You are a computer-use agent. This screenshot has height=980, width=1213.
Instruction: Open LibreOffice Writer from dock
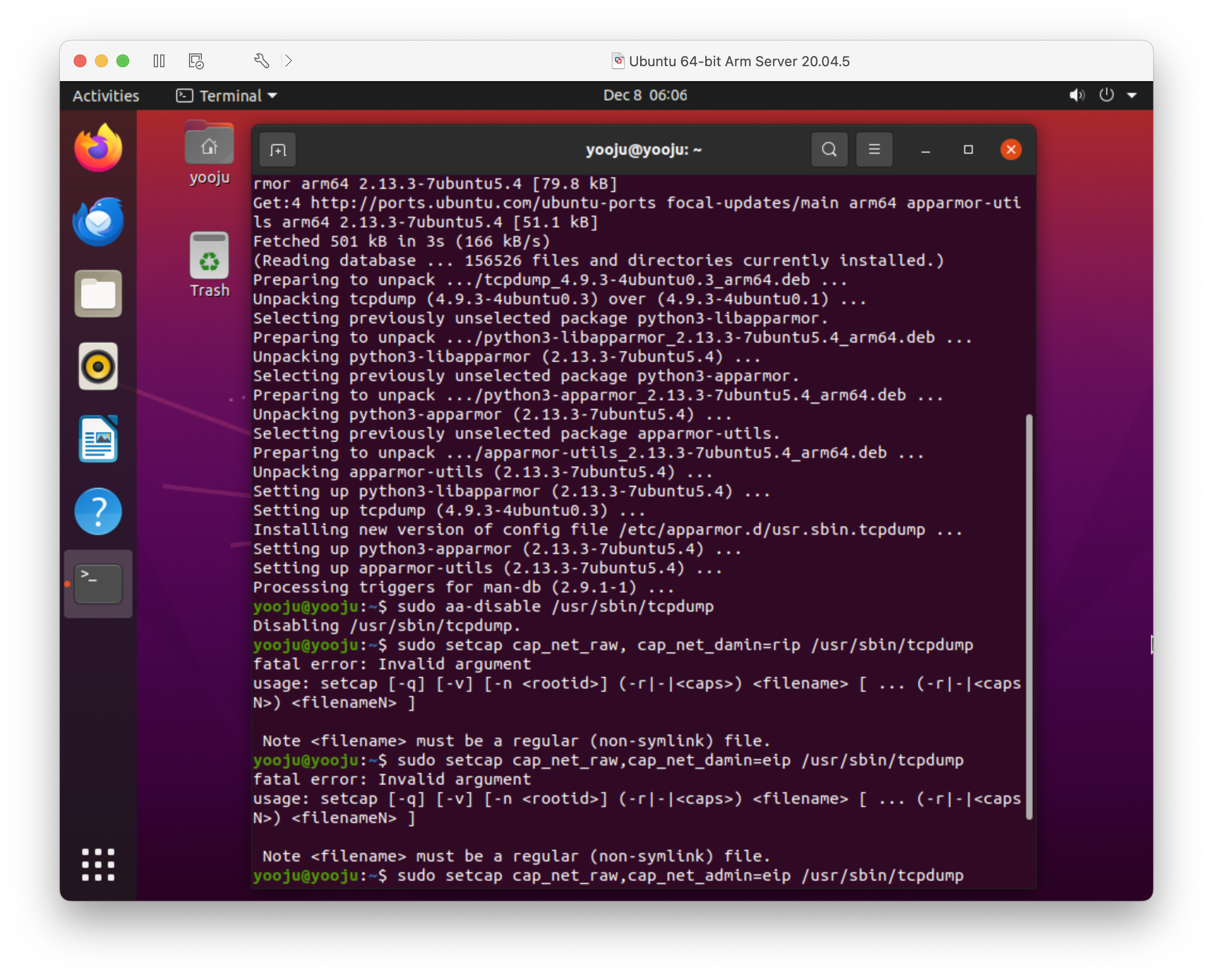98,439
